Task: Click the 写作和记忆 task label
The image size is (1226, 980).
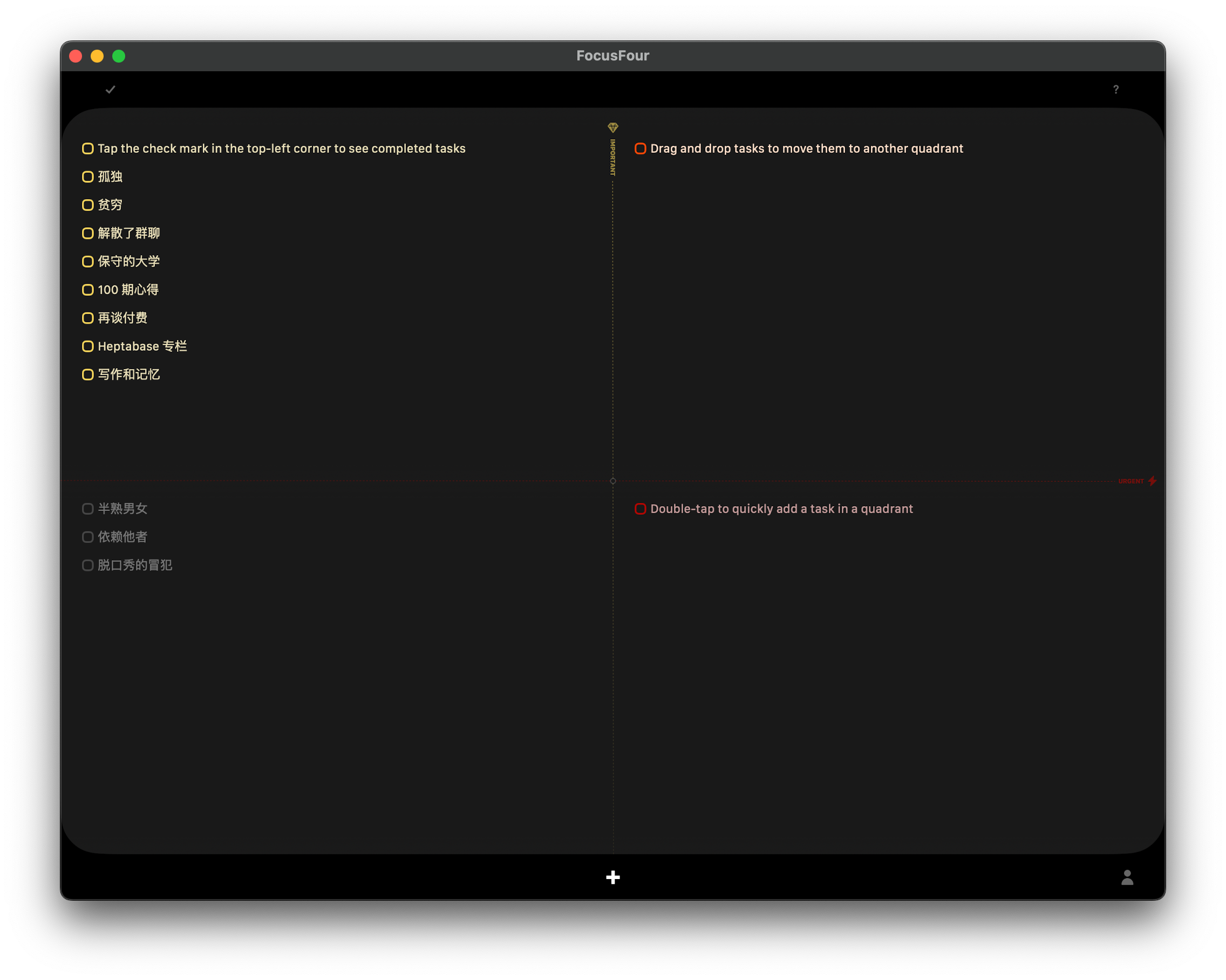Action: [x=128, y=375]
